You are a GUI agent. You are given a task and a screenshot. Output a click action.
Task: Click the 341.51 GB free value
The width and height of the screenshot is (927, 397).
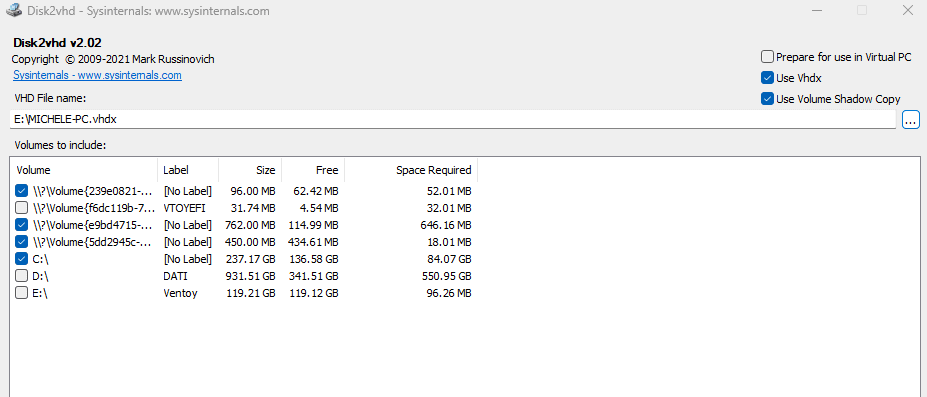[x=313, y=275]
